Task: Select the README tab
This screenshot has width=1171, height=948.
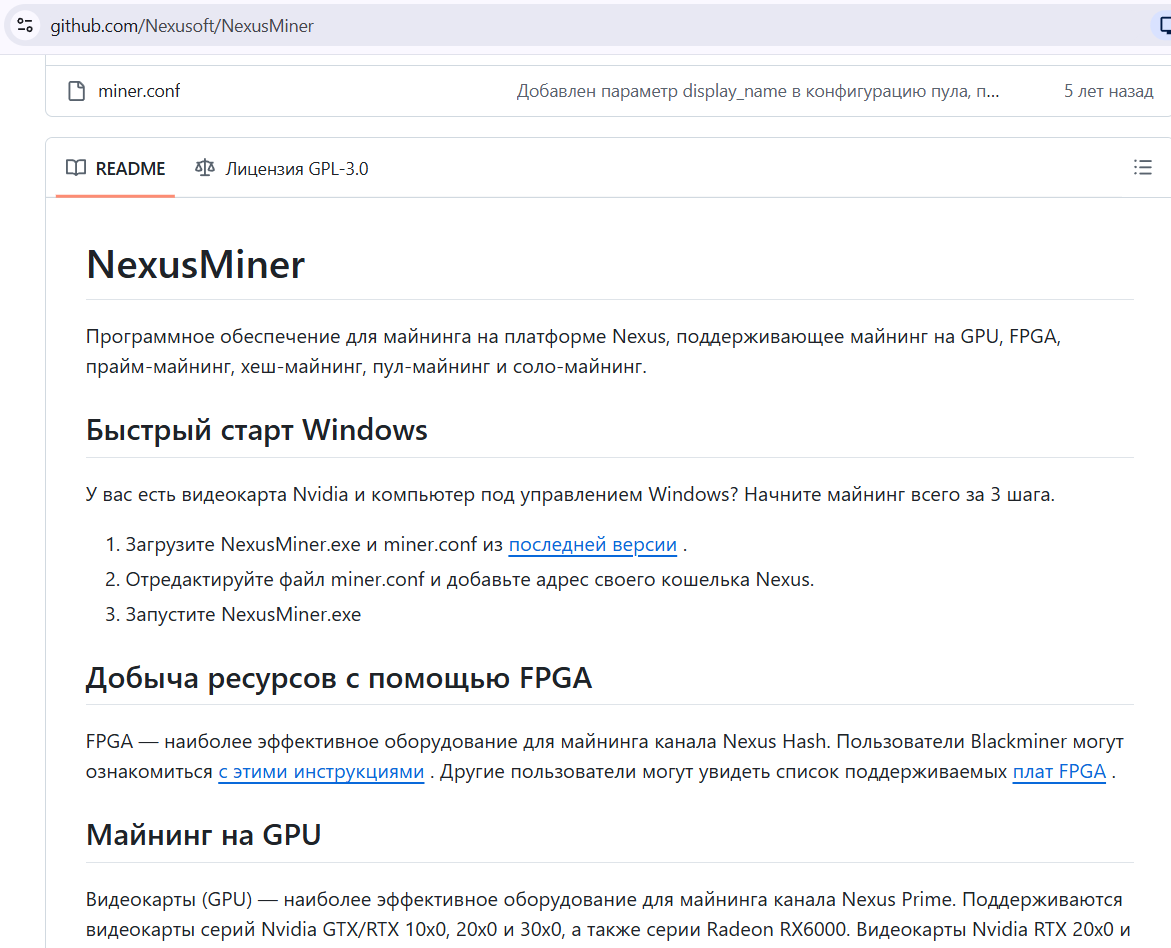Action: click(115, 169)
